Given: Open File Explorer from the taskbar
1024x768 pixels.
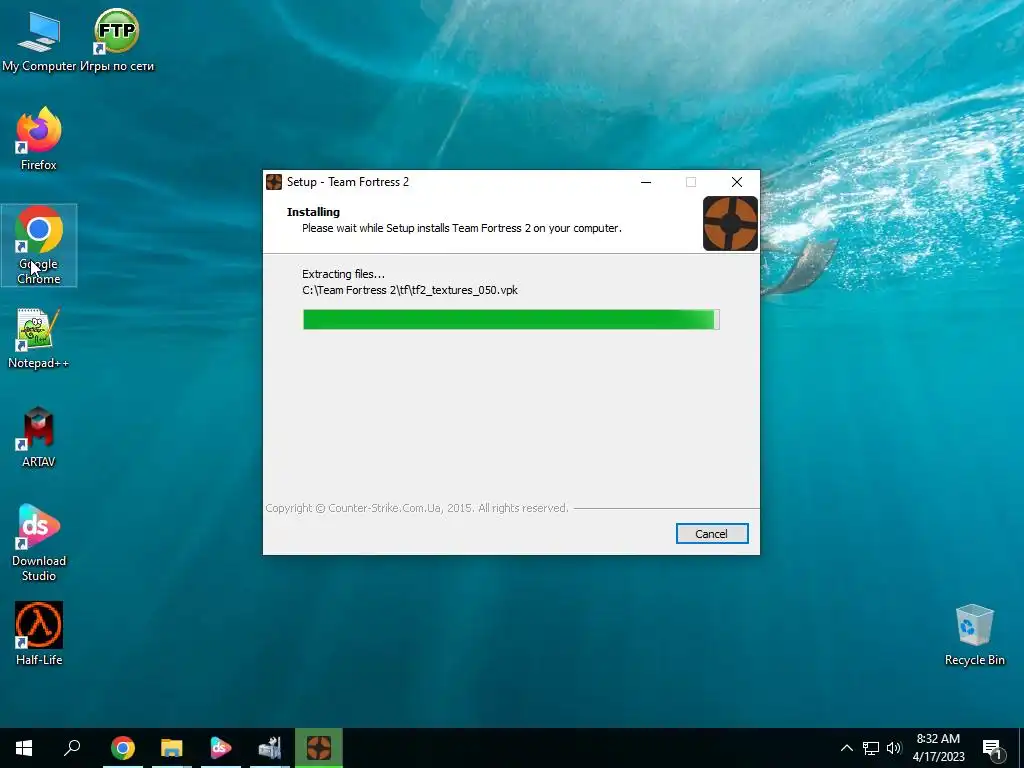Looking at the screenshot, I should (172, 748).
